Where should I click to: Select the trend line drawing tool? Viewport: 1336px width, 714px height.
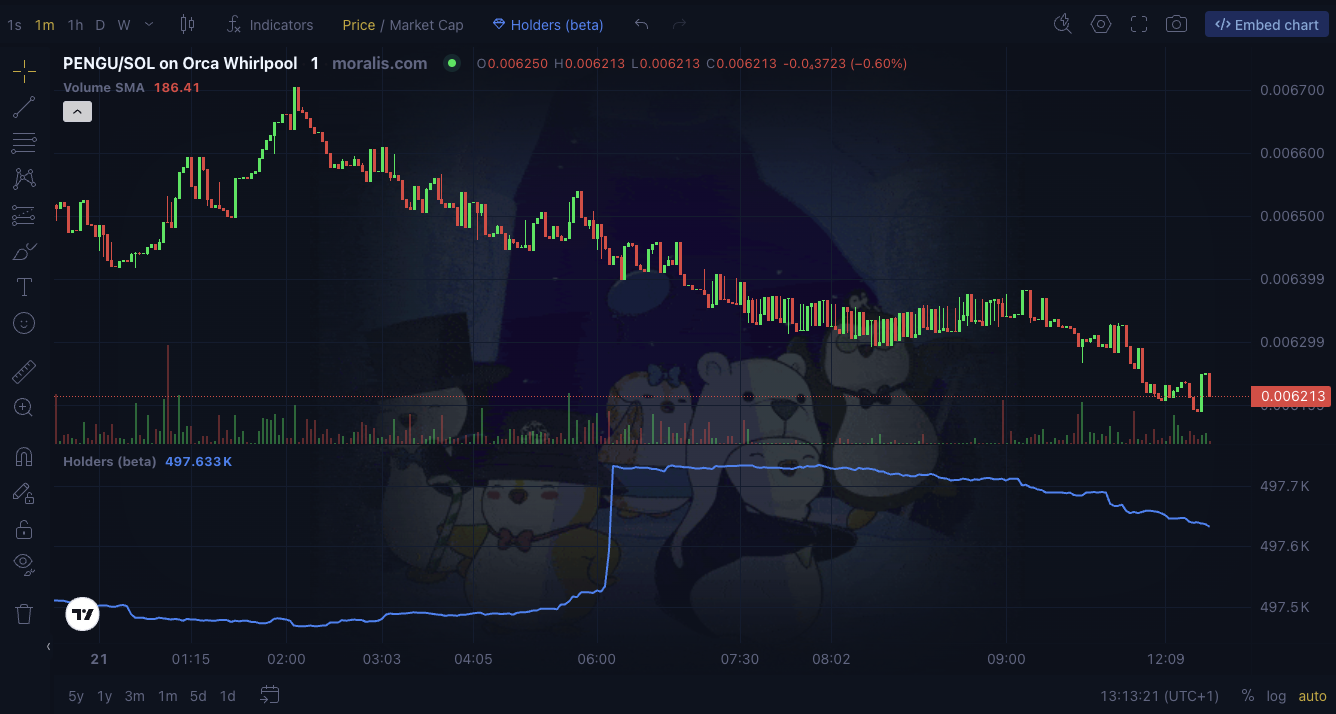tap(24, 106)
